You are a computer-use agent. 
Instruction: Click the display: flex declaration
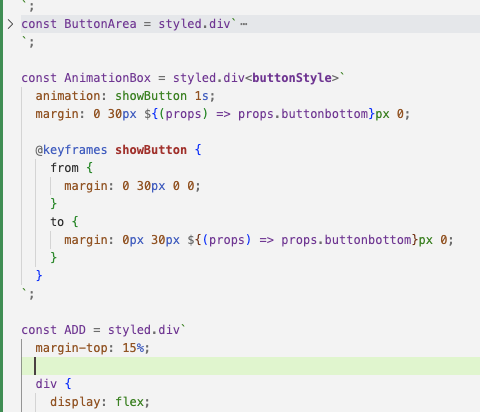[x=100, y=402]
